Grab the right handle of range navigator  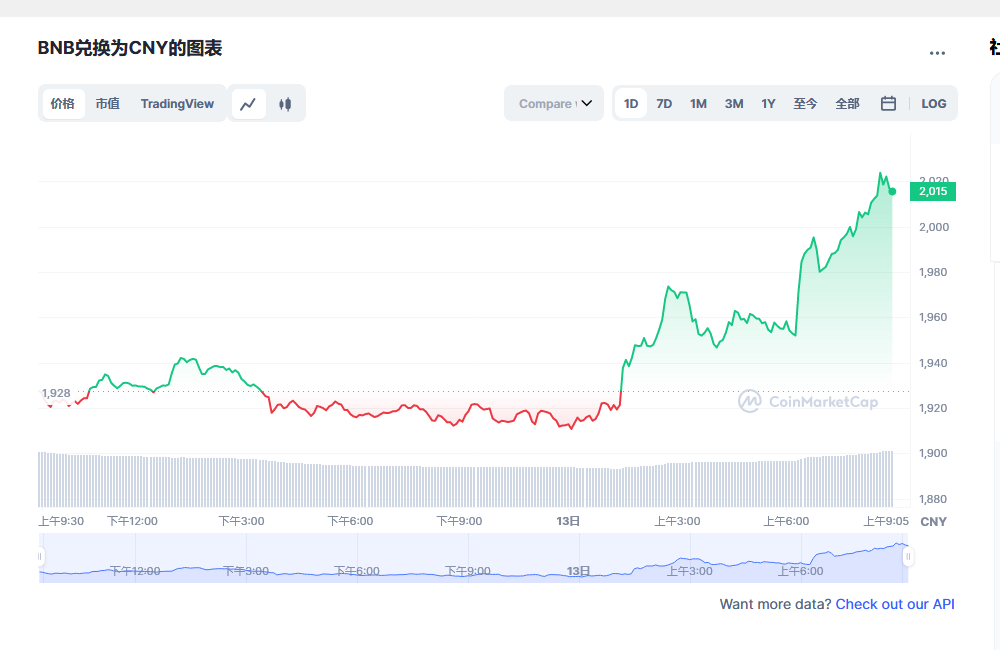(908, 557)
